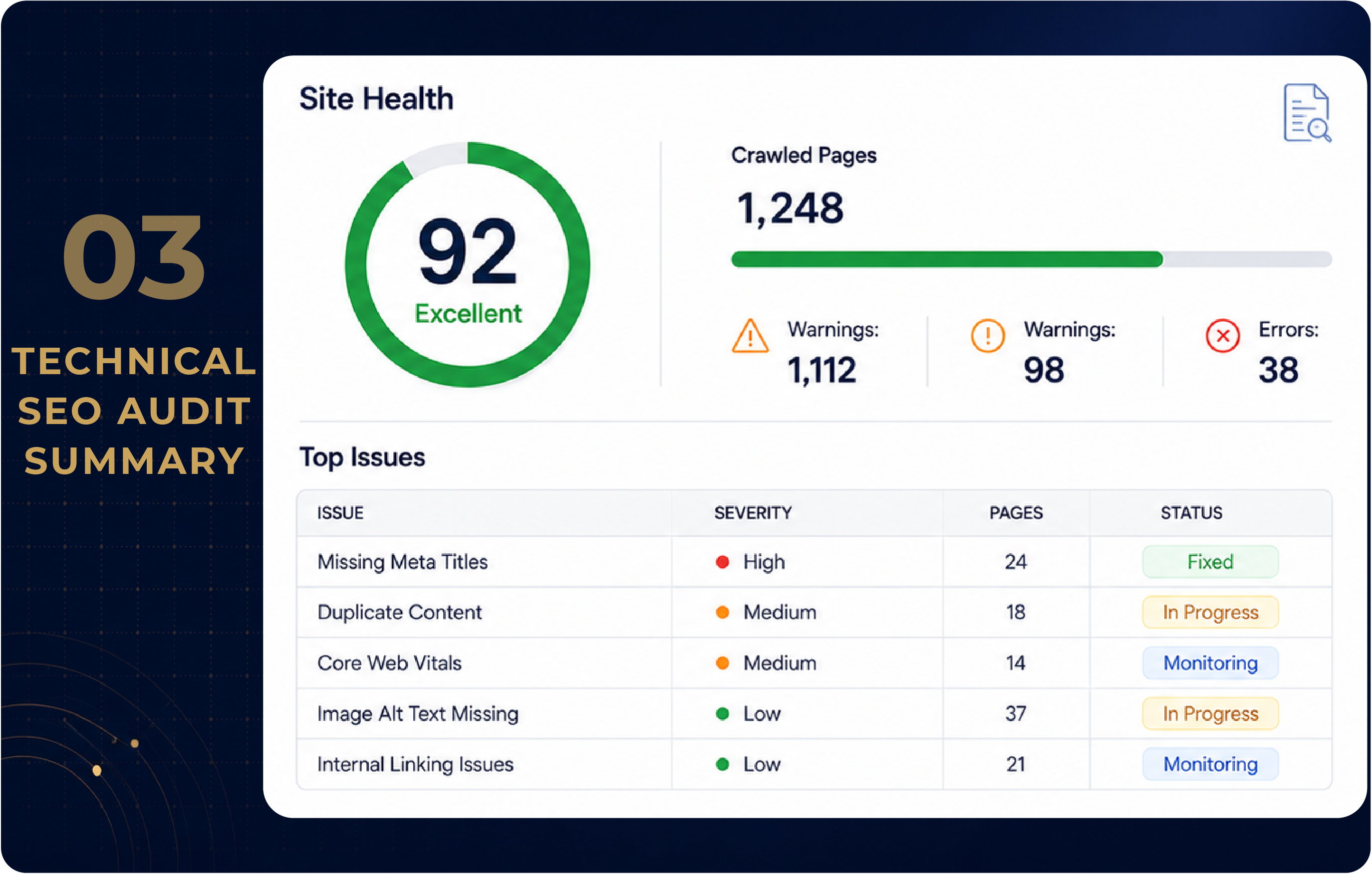Click the red circle X errors icon
Screen dimensions: 1372x874
click(x=1223, y=336)
